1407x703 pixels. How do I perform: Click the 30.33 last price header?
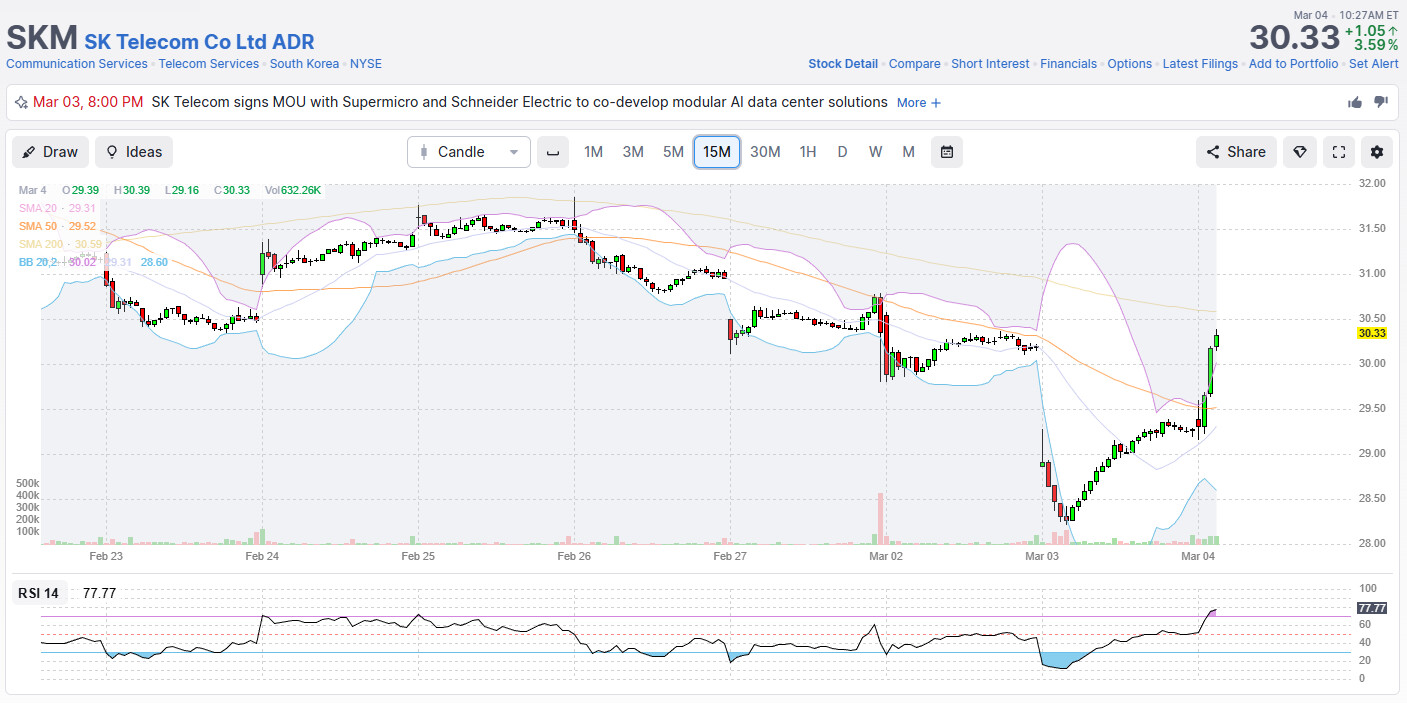tap(1294, 37)
